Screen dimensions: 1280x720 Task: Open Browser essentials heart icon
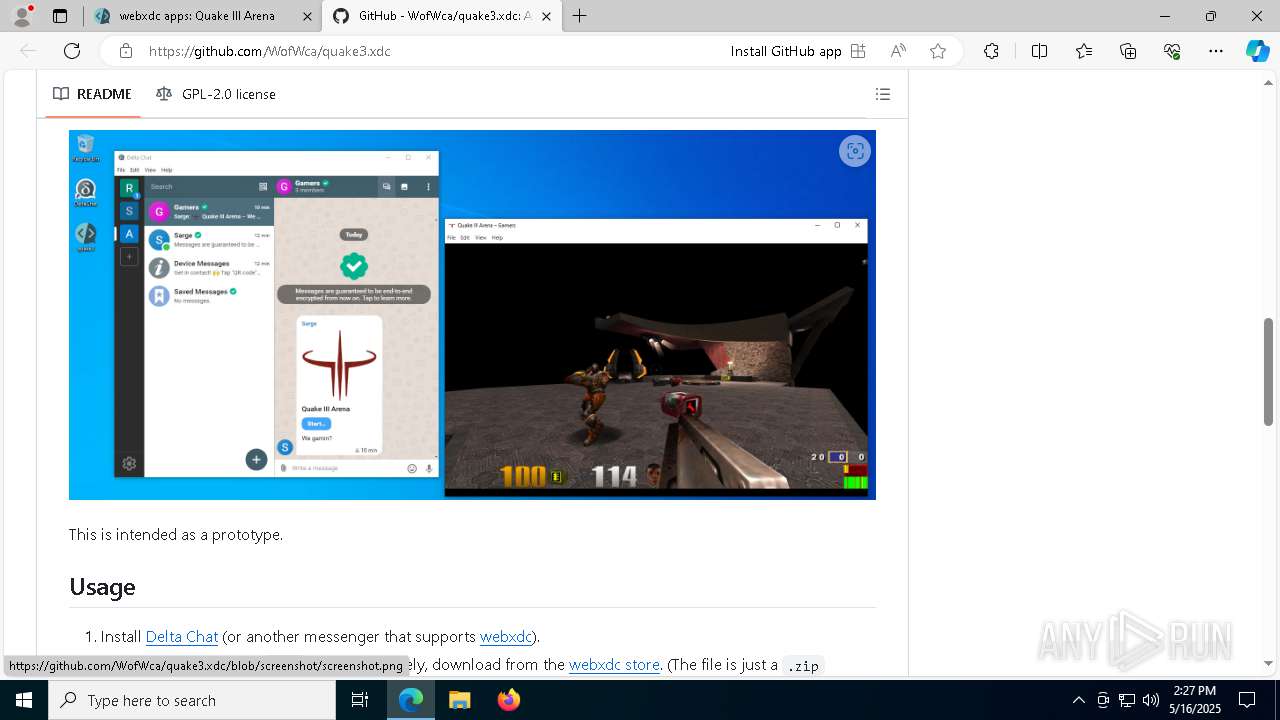tap(1172, 51)
